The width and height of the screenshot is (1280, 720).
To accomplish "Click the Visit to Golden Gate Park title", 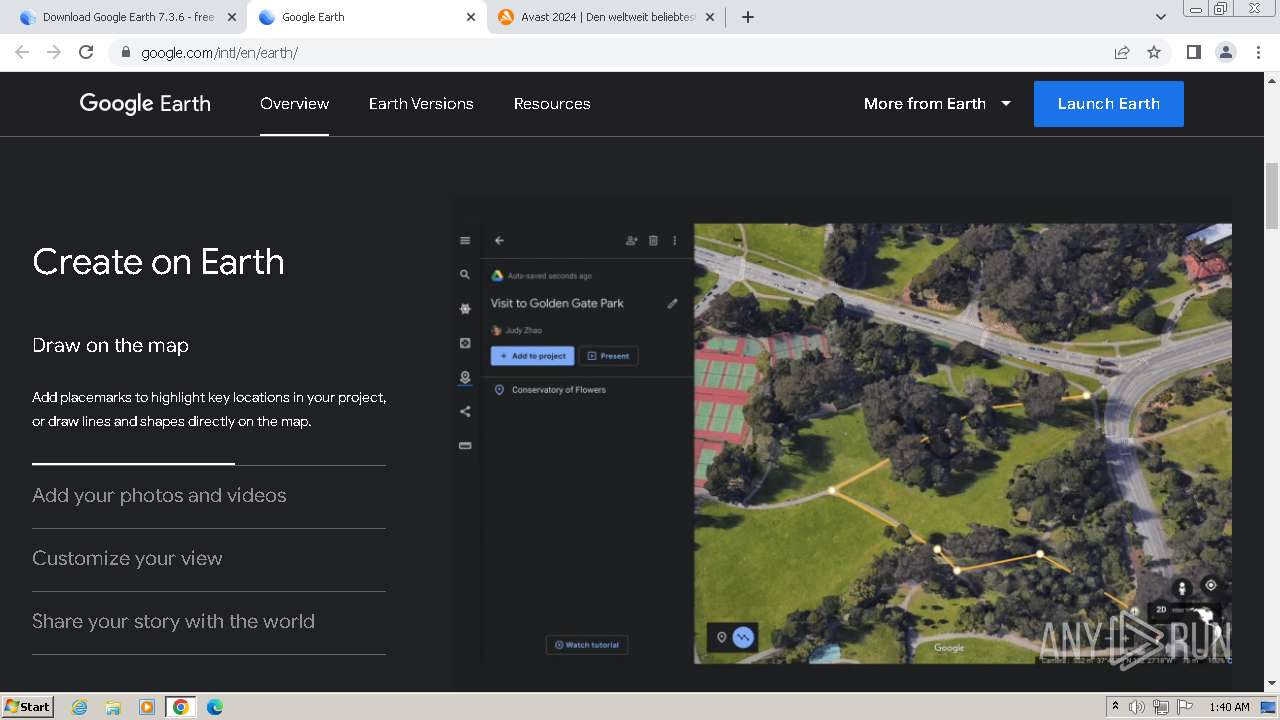I will coord(557,303).
